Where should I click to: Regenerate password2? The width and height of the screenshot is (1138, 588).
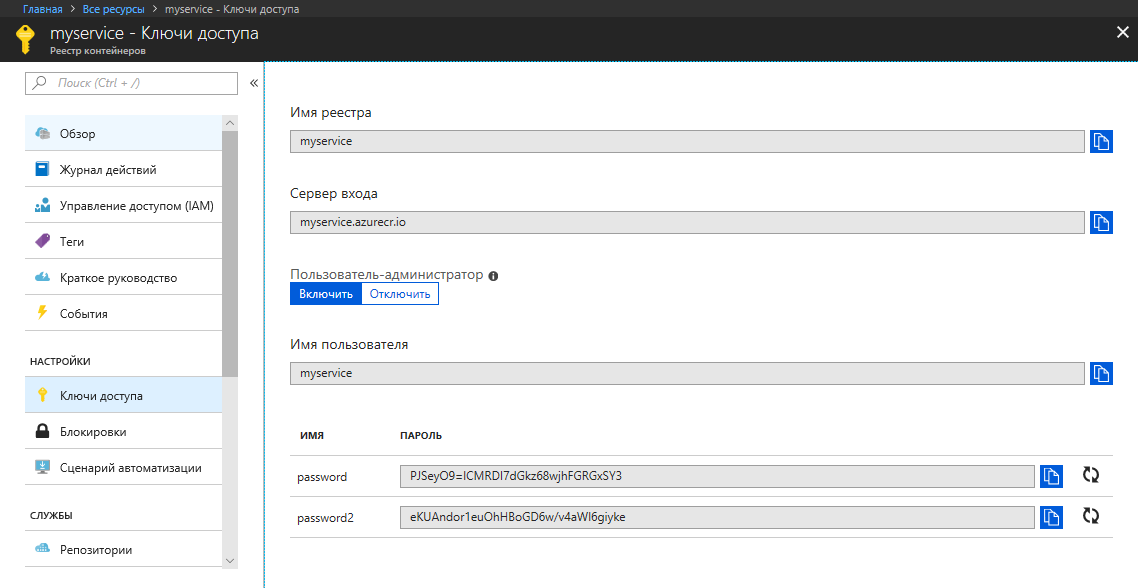click(x=1091, y=516)
